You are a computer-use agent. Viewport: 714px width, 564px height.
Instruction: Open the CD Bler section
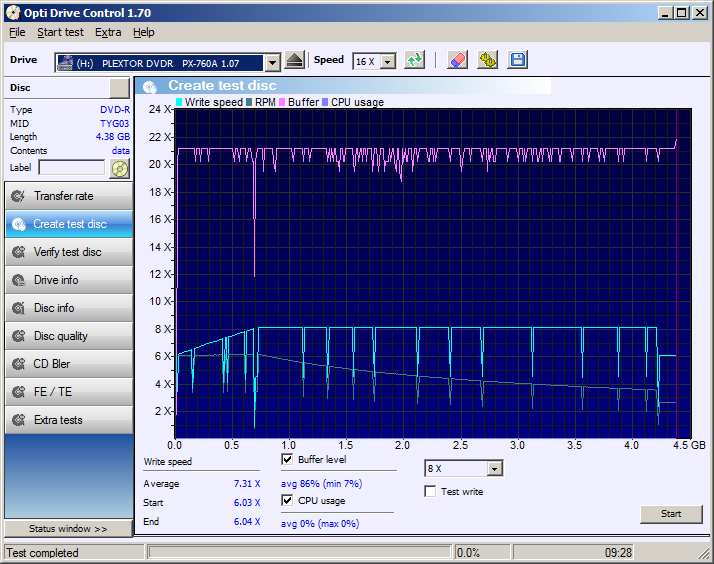[x=69, y=364]
